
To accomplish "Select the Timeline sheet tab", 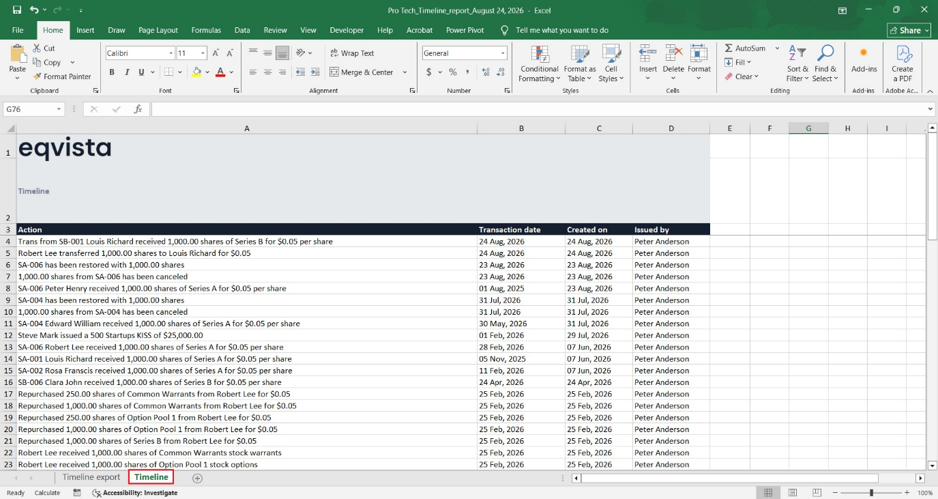I will (x=151, y=477).
